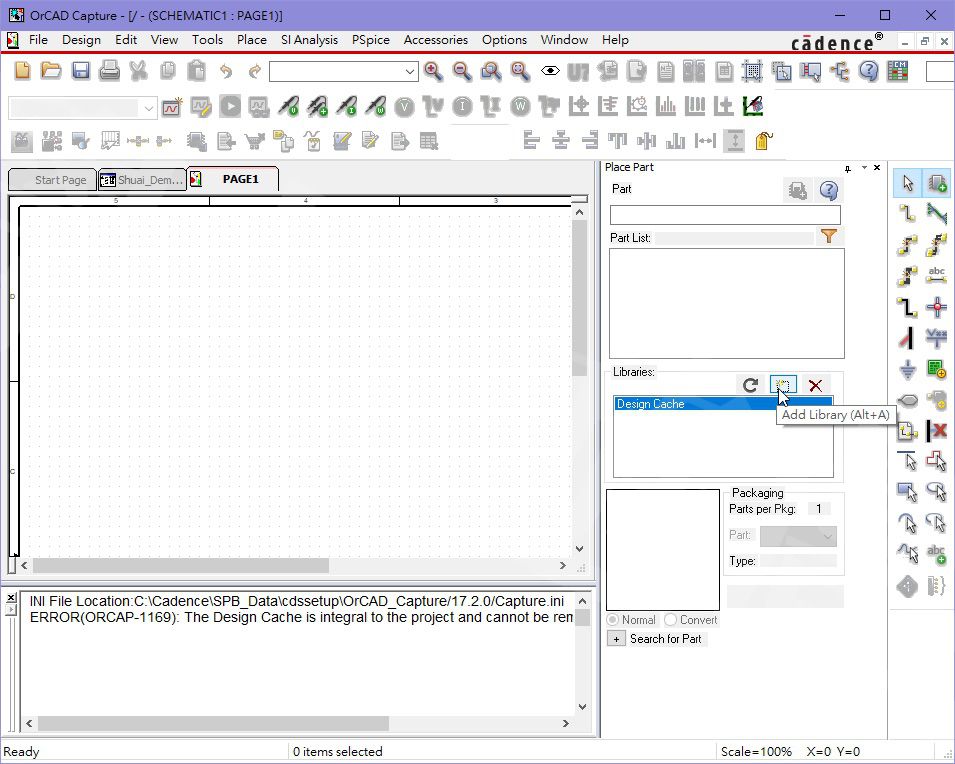
Task: Open help via the question mark toolbar icon
Action: click(x=869, y=71)
